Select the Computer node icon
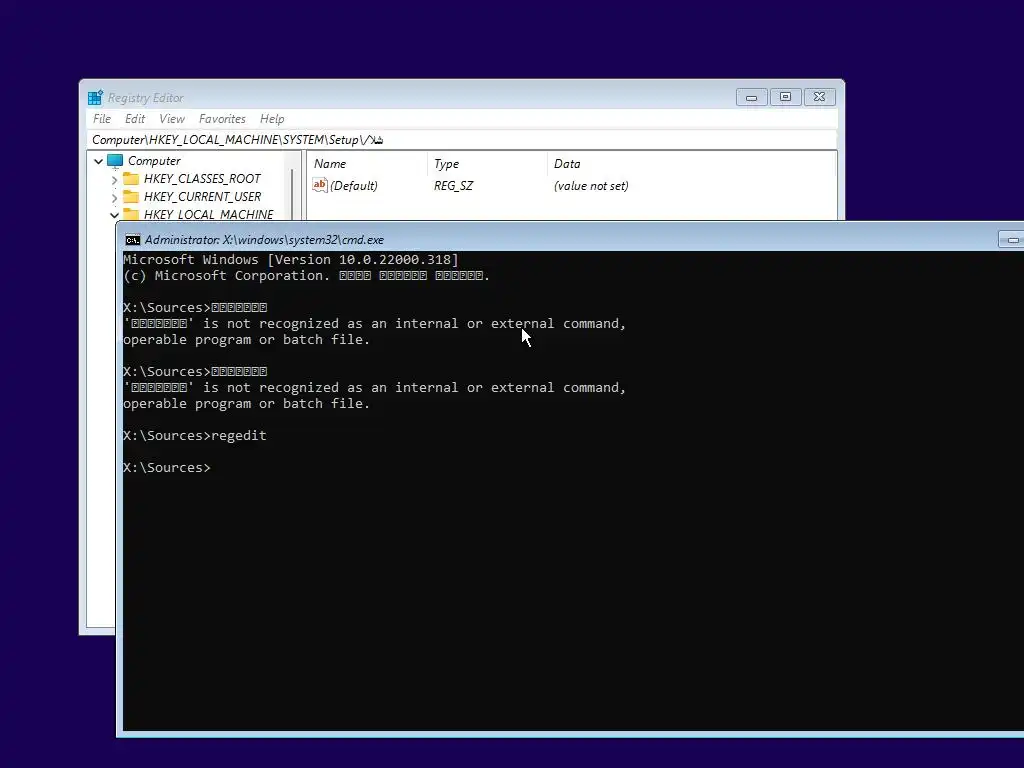This screenshot has width=1024, height=768. [115, 161]
